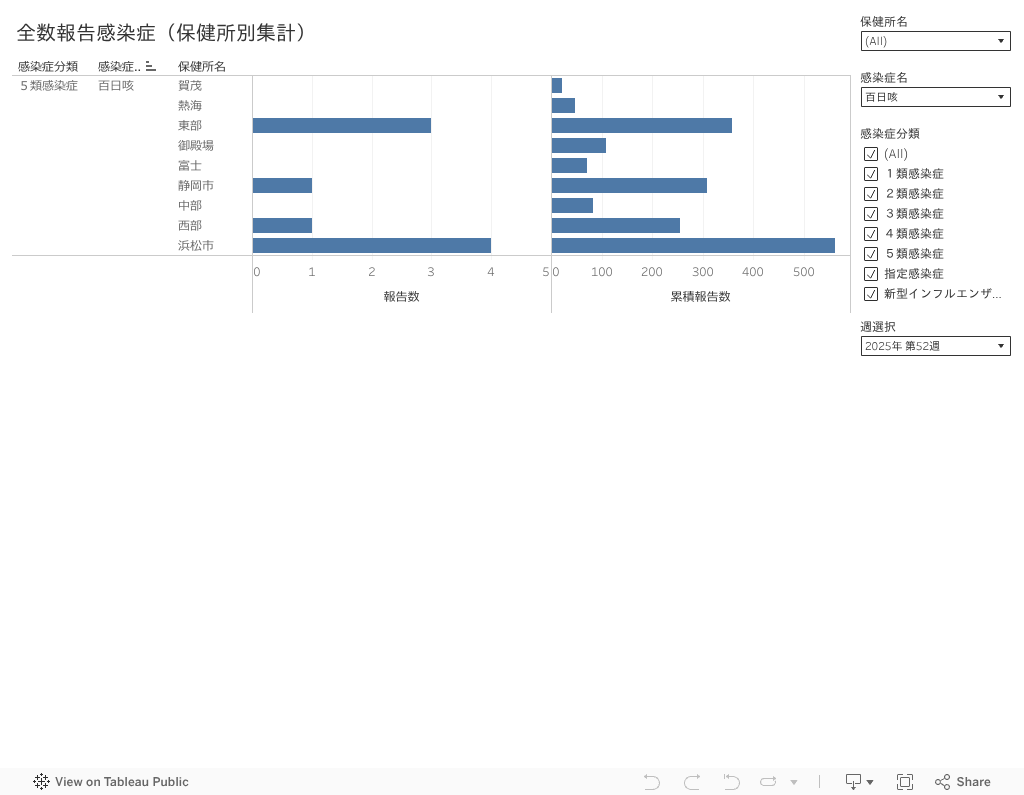Click the 感染症分類 column header

tap(48, 67)
